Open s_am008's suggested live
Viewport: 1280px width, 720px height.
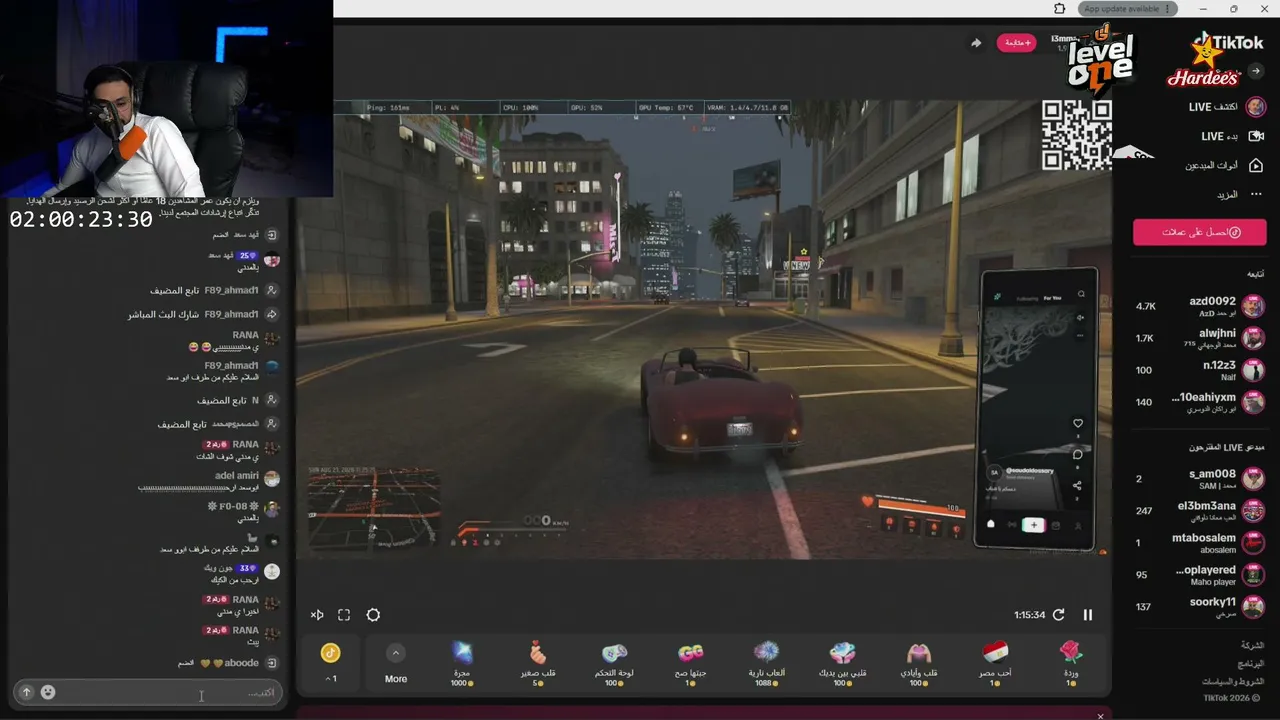(1200, 479)
